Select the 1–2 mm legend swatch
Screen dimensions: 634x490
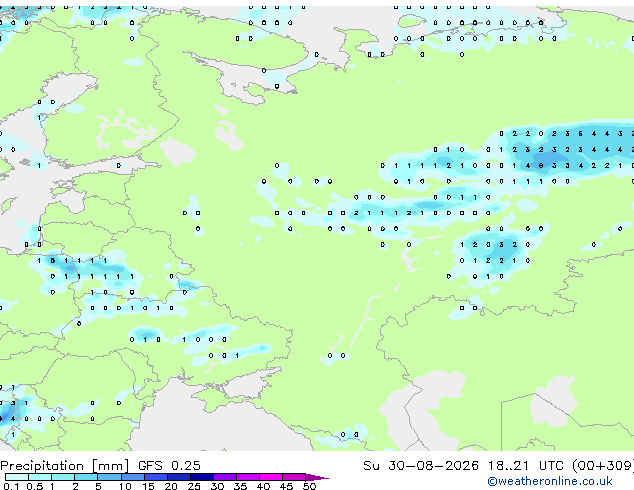(x=63, y=477)
